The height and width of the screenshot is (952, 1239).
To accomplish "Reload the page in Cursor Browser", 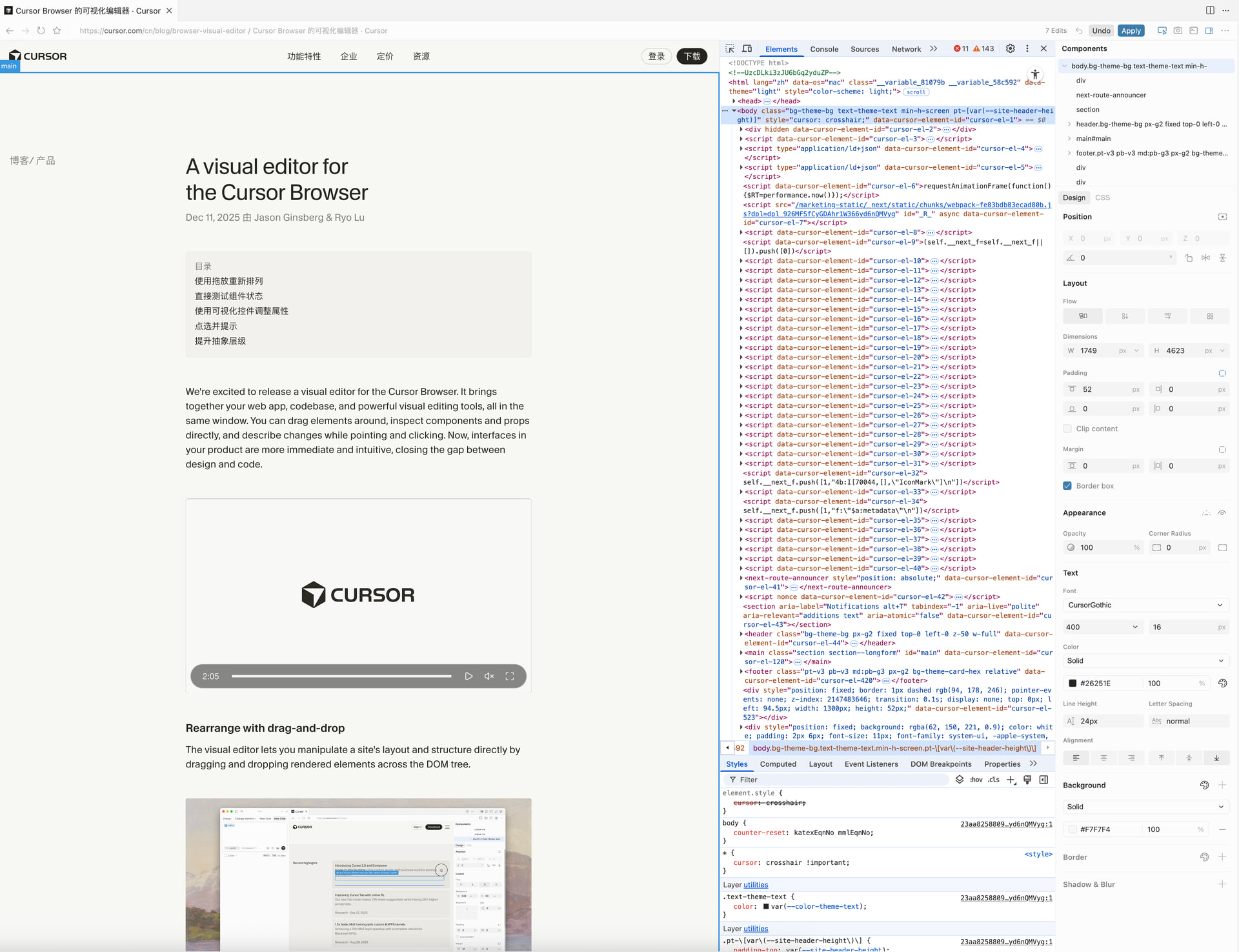I will [41, 30].
